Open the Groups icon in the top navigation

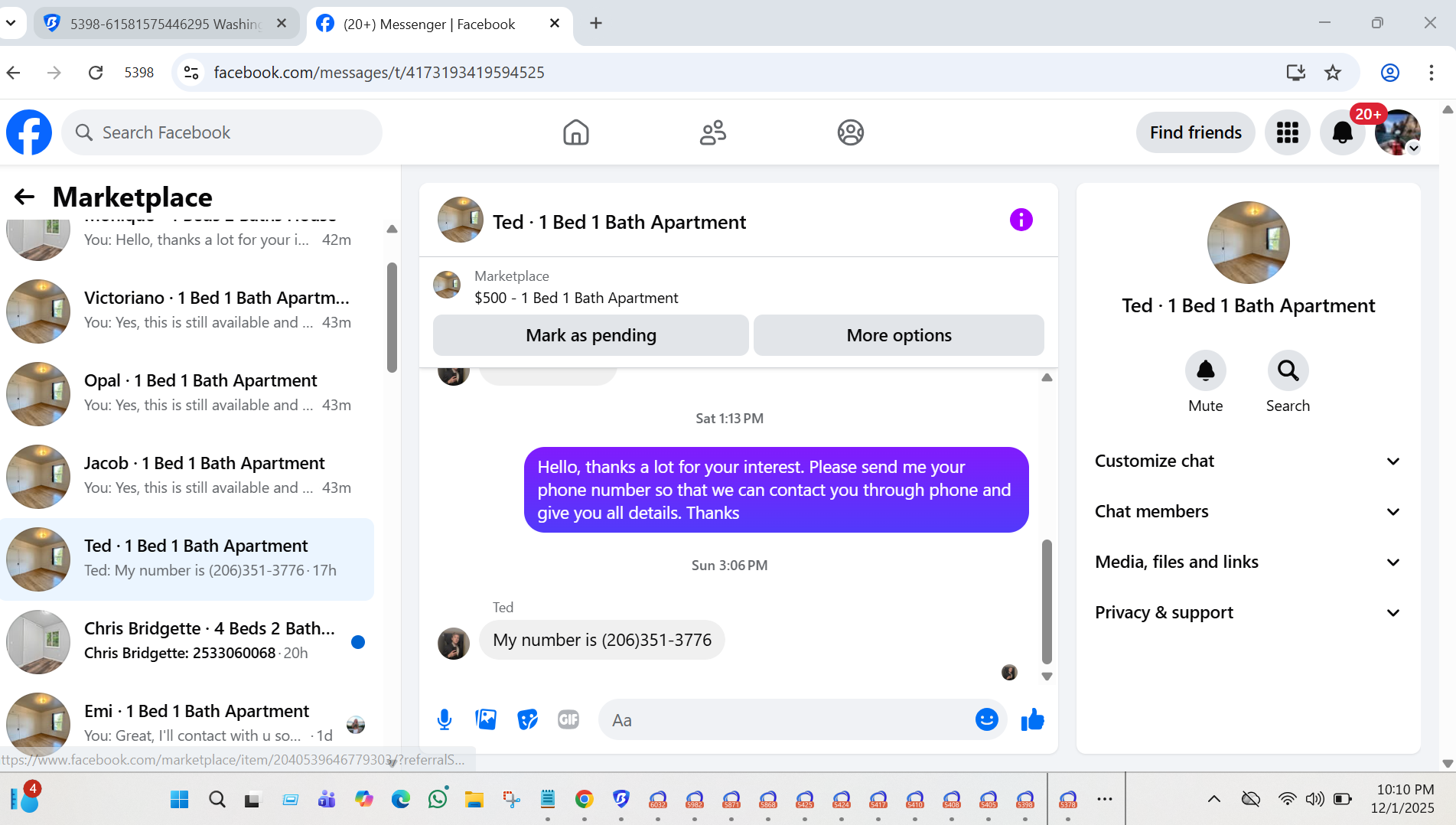pyautogui.click(x=851, y=132)
